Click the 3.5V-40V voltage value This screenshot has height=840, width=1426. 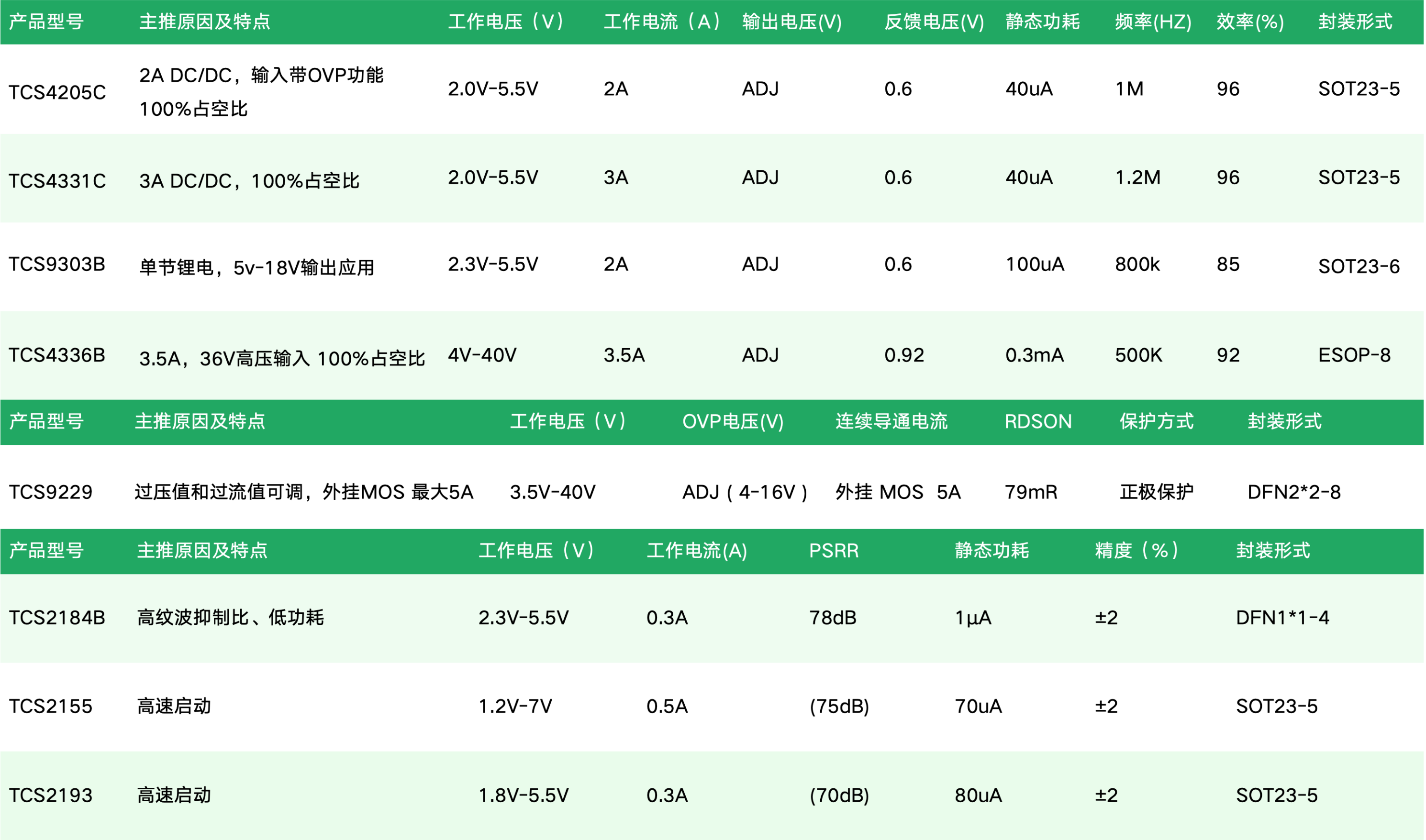[x=553, y=492]
